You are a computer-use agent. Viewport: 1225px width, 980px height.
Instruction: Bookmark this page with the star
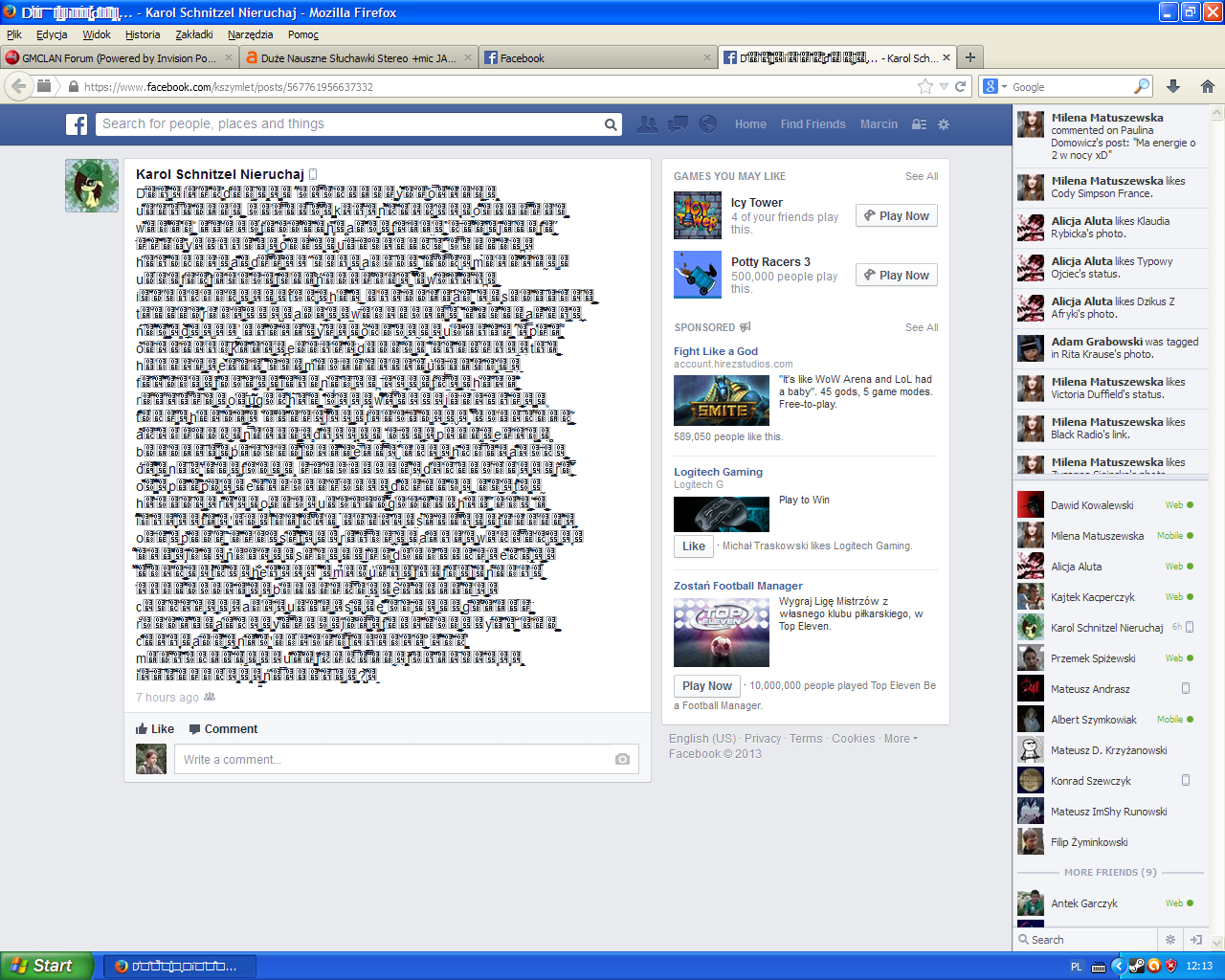(924, 86)
